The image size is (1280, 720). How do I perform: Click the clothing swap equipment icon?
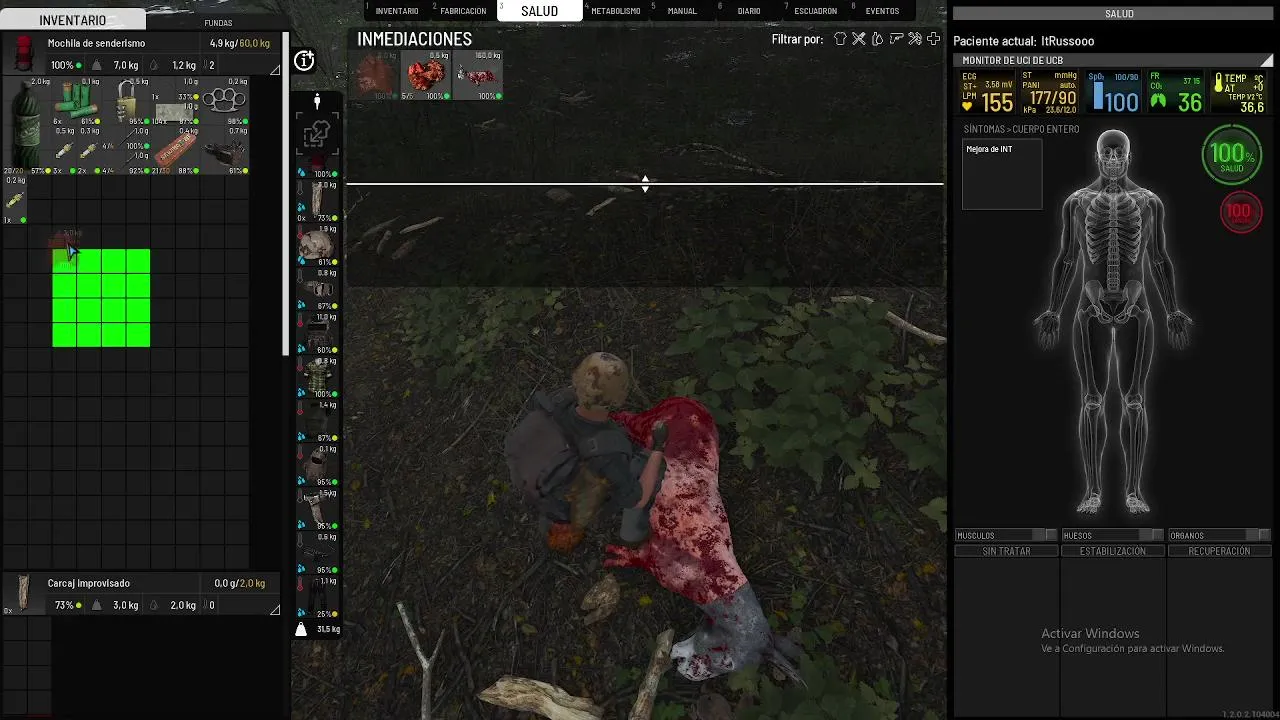click(x=317, y=133)
